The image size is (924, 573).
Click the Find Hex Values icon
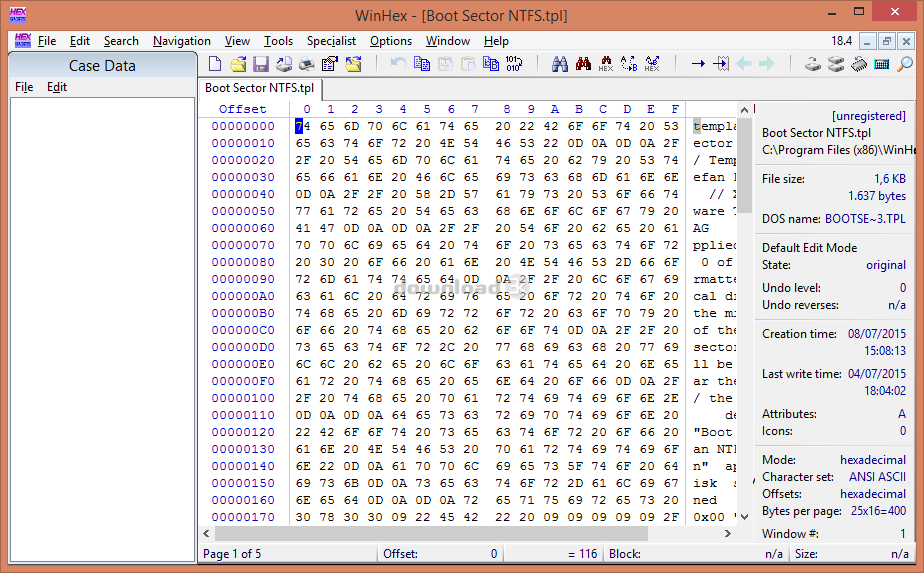[606, 64]
